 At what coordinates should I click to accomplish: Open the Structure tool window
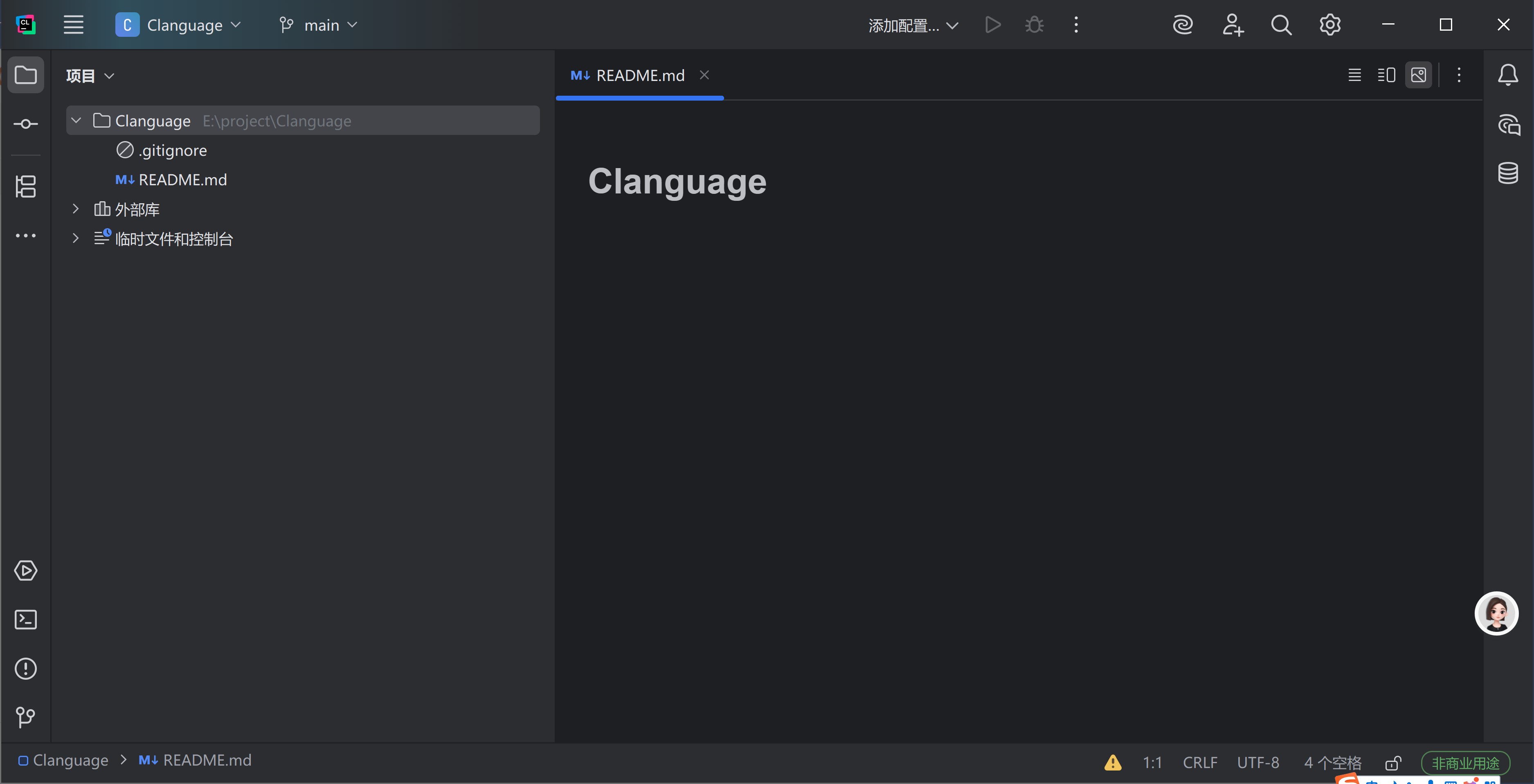point(26,187)
